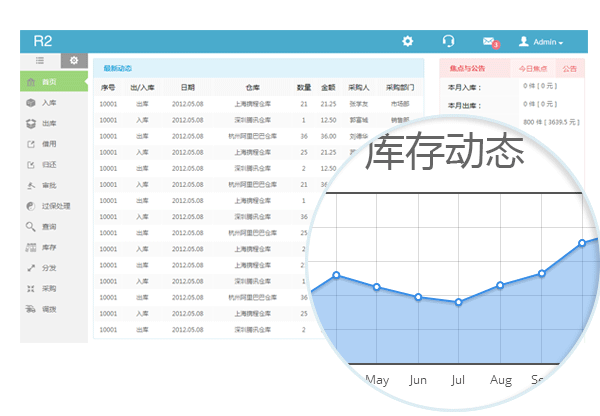Sort by 采购部门 column header
The image size is (600, 416).
coord(400,87)
